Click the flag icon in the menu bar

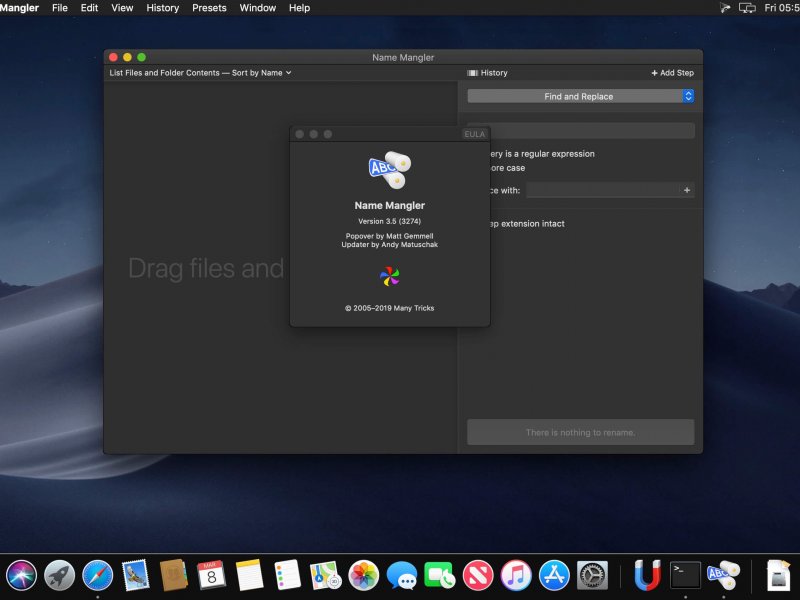[724, 8]
